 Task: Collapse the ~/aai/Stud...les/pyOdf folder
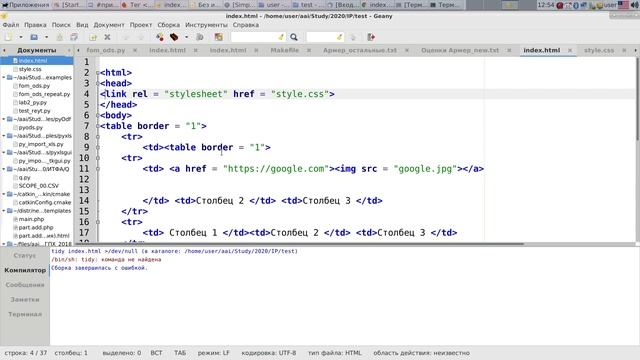pyautogui.click(x=4, y=119)
